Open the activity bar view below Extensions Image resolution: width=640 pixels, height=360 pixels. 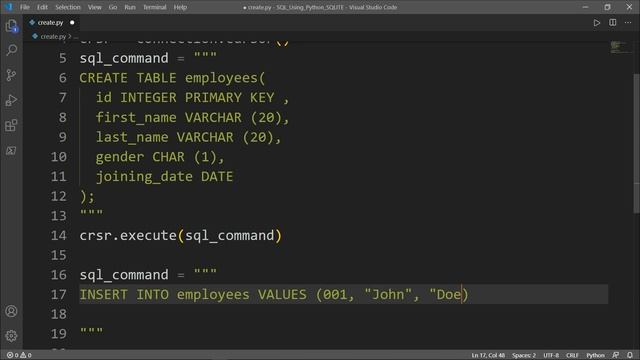(11, 151)
